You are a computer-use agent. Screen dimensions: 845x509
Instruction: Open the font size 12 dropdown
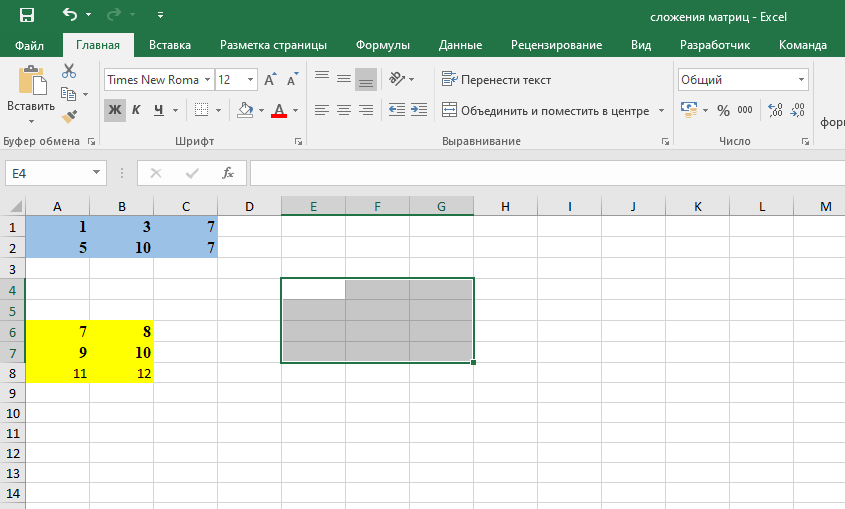pyautogui.click(x=251, y=80)
